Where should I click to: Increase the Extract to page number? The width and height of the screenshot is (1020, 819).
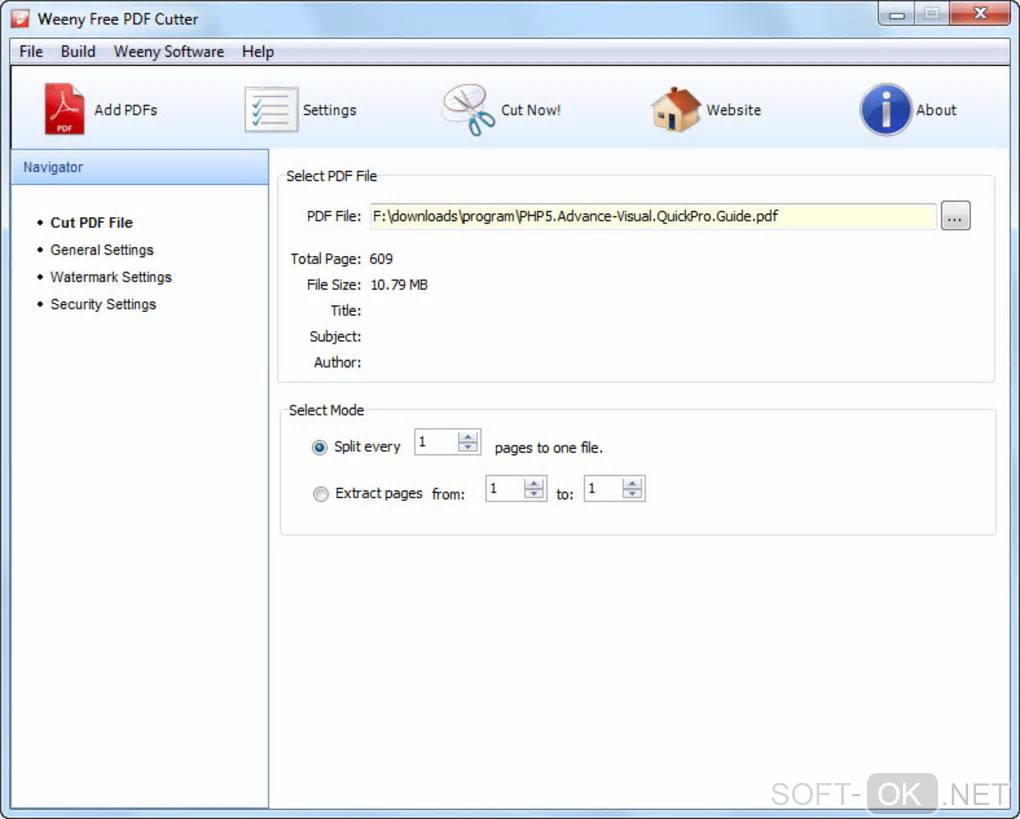click(x=632, y=483)
